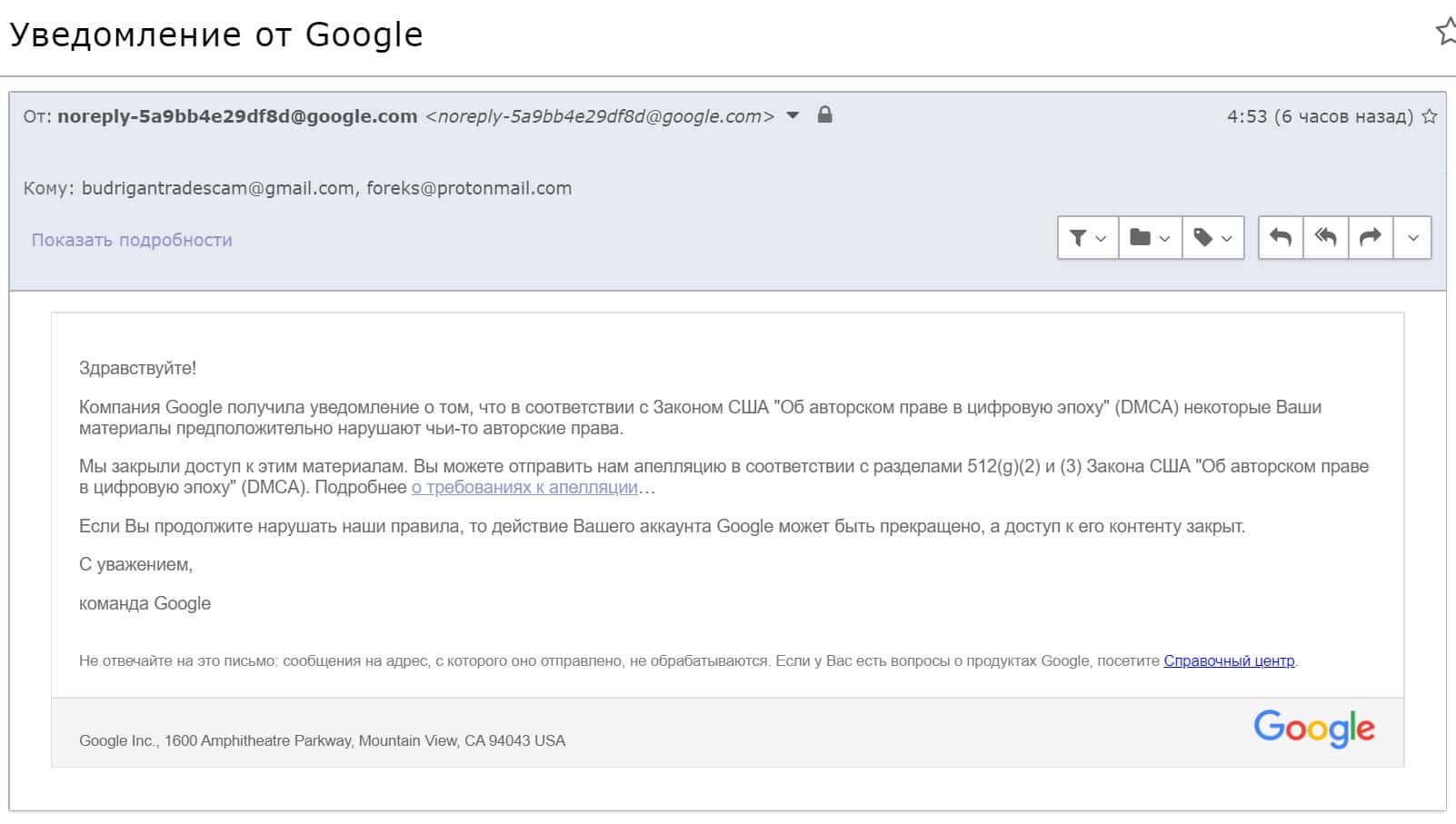Click the subject "Уведомление от Google"
Viewport: 1456px width, 824px height.
(216, 35)
